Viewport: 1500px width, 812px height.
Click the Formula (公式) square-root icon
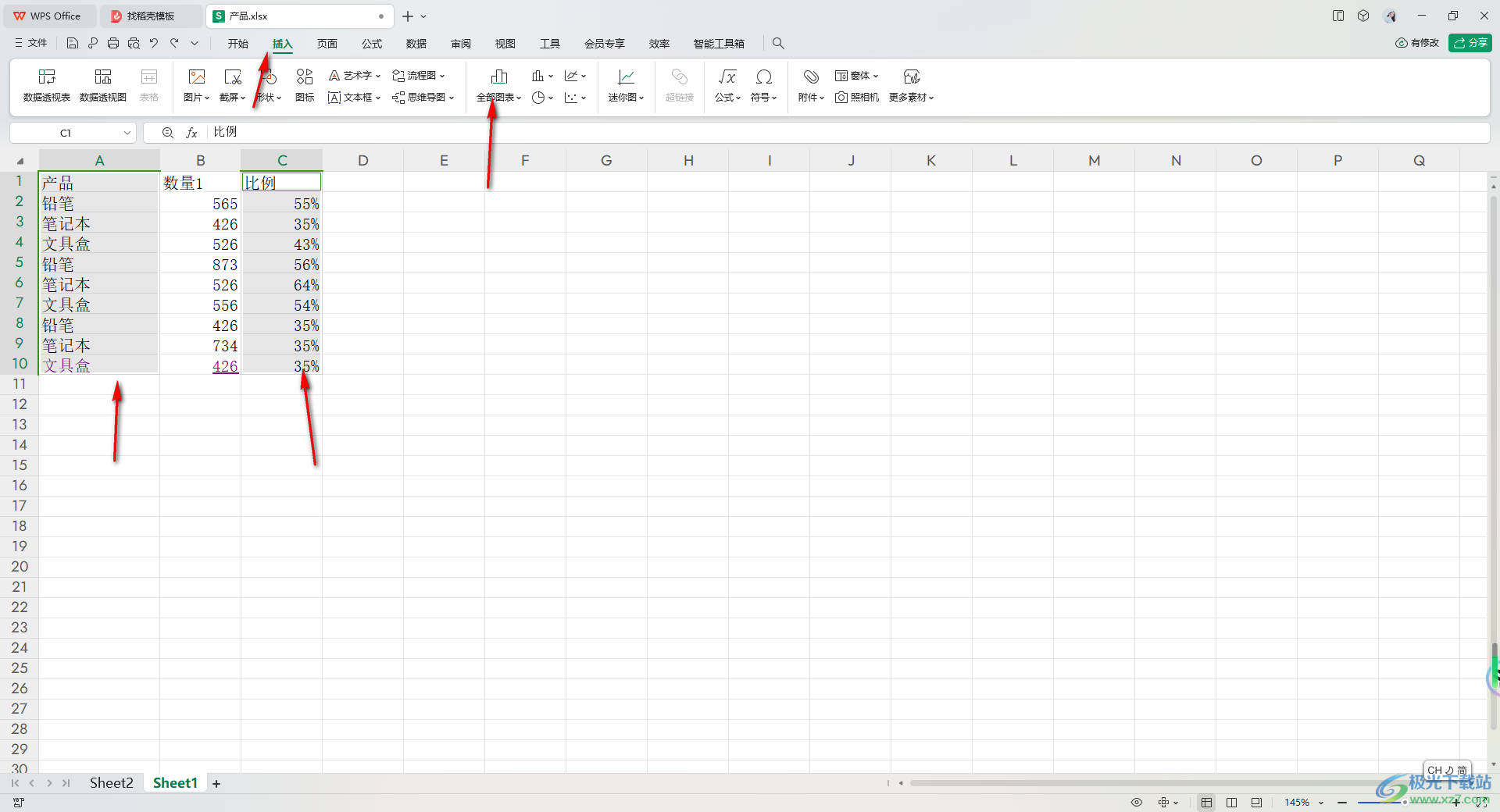(727, 77)
